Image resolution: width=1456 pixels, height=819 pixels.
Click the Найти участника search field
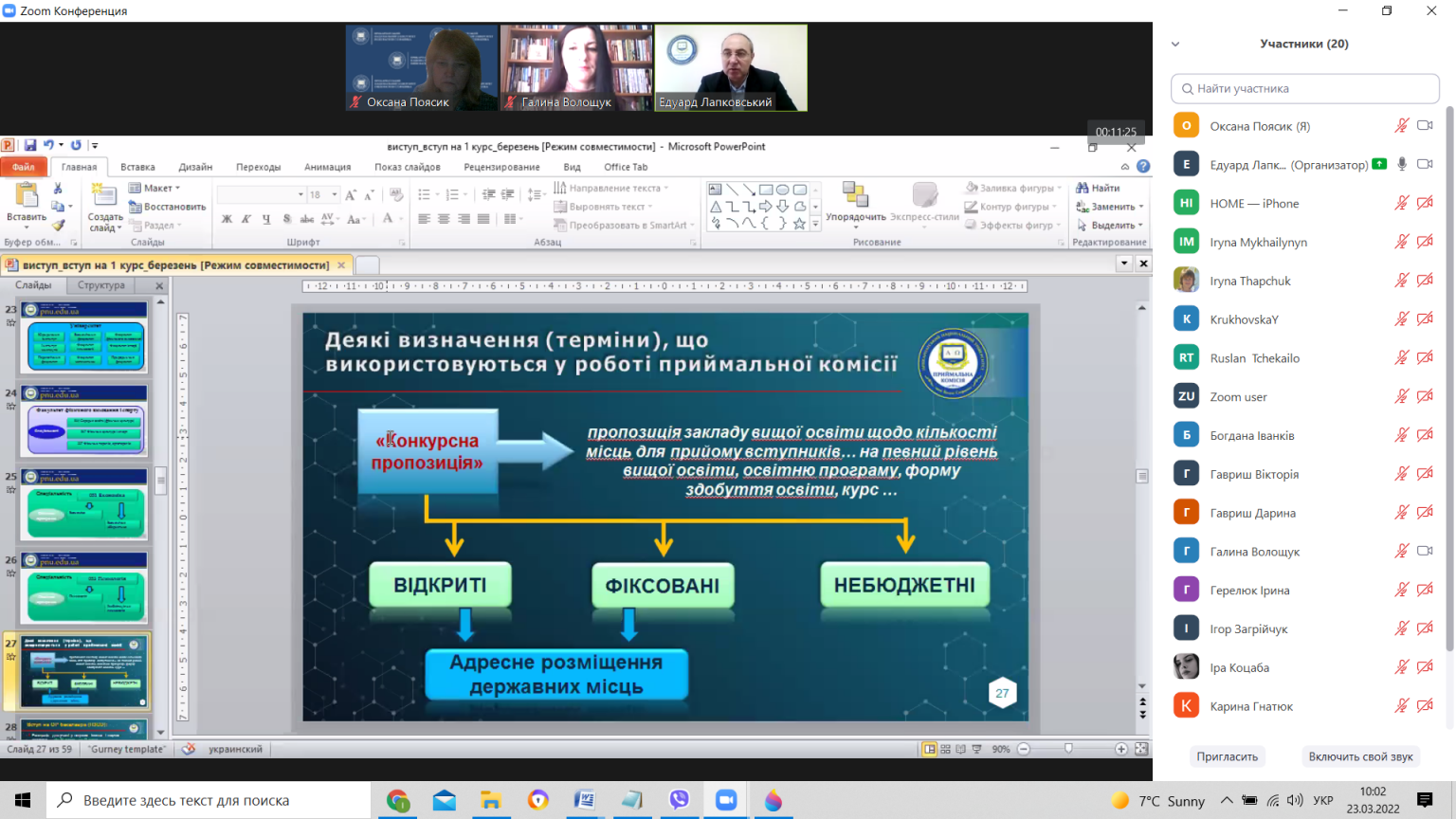point(1305,88)
